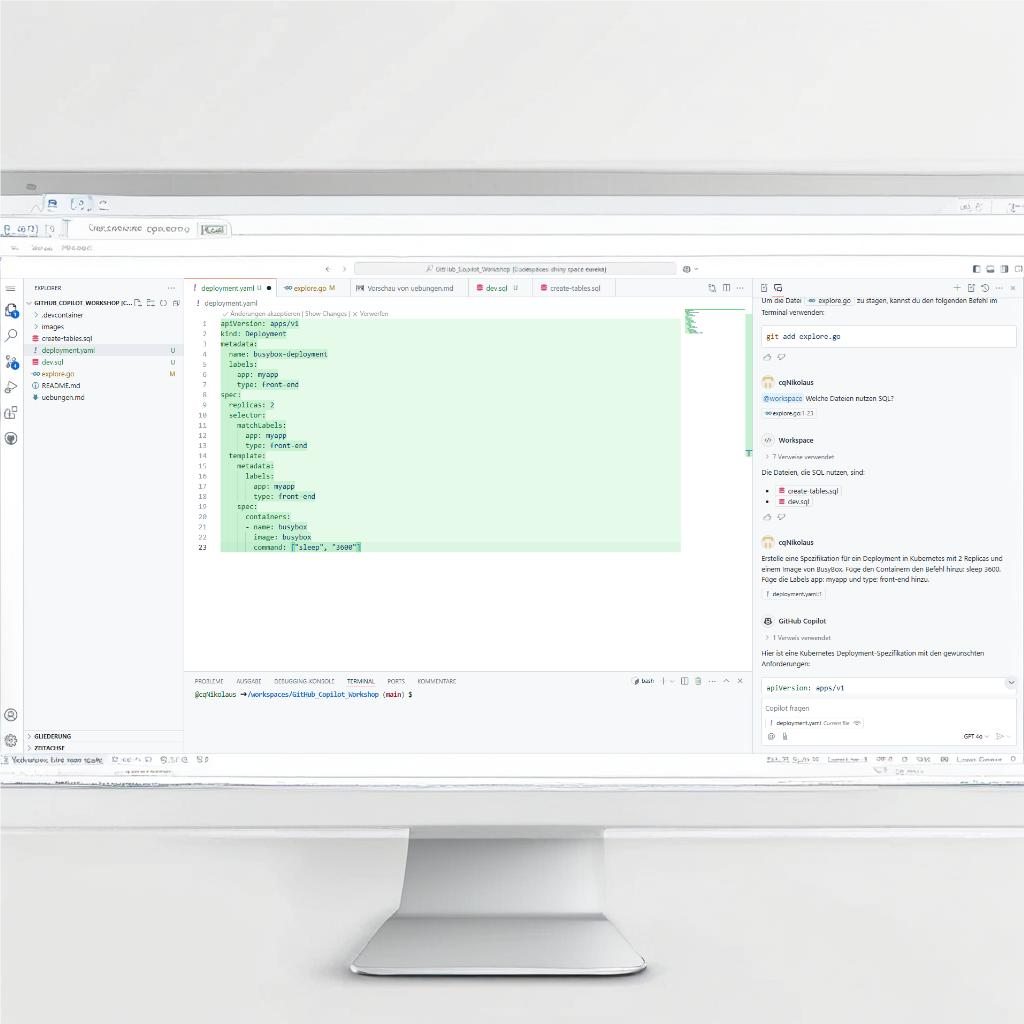Expand the images folder
This screenshot has height=1024, width=1024.
(37, 327)
